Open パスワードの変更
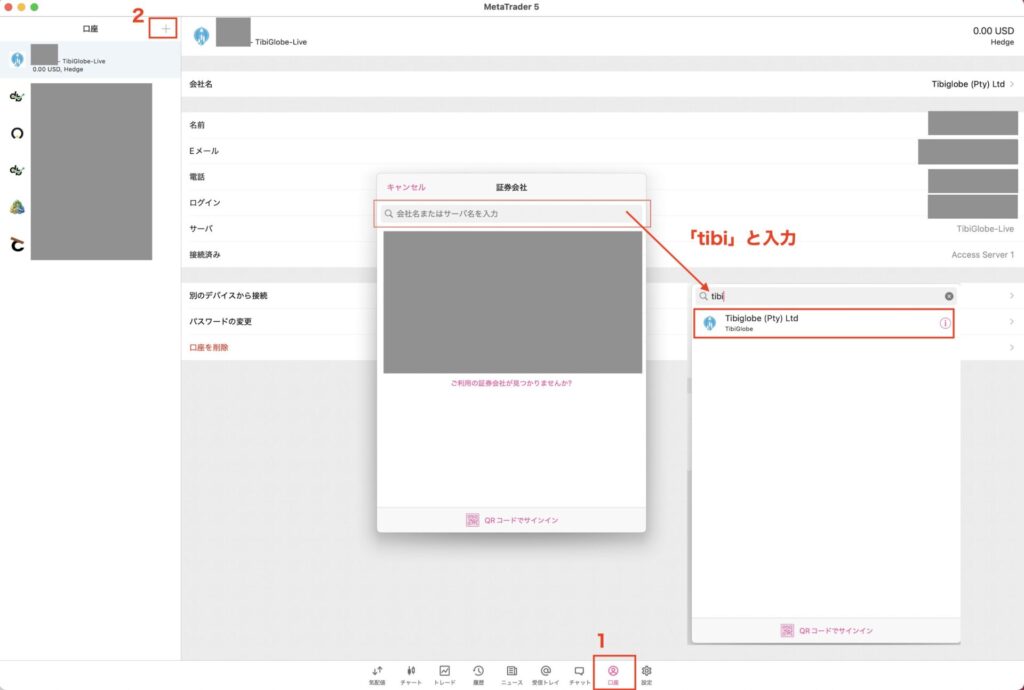Screen dimensions: 1024x690 (x=221, y=322)
